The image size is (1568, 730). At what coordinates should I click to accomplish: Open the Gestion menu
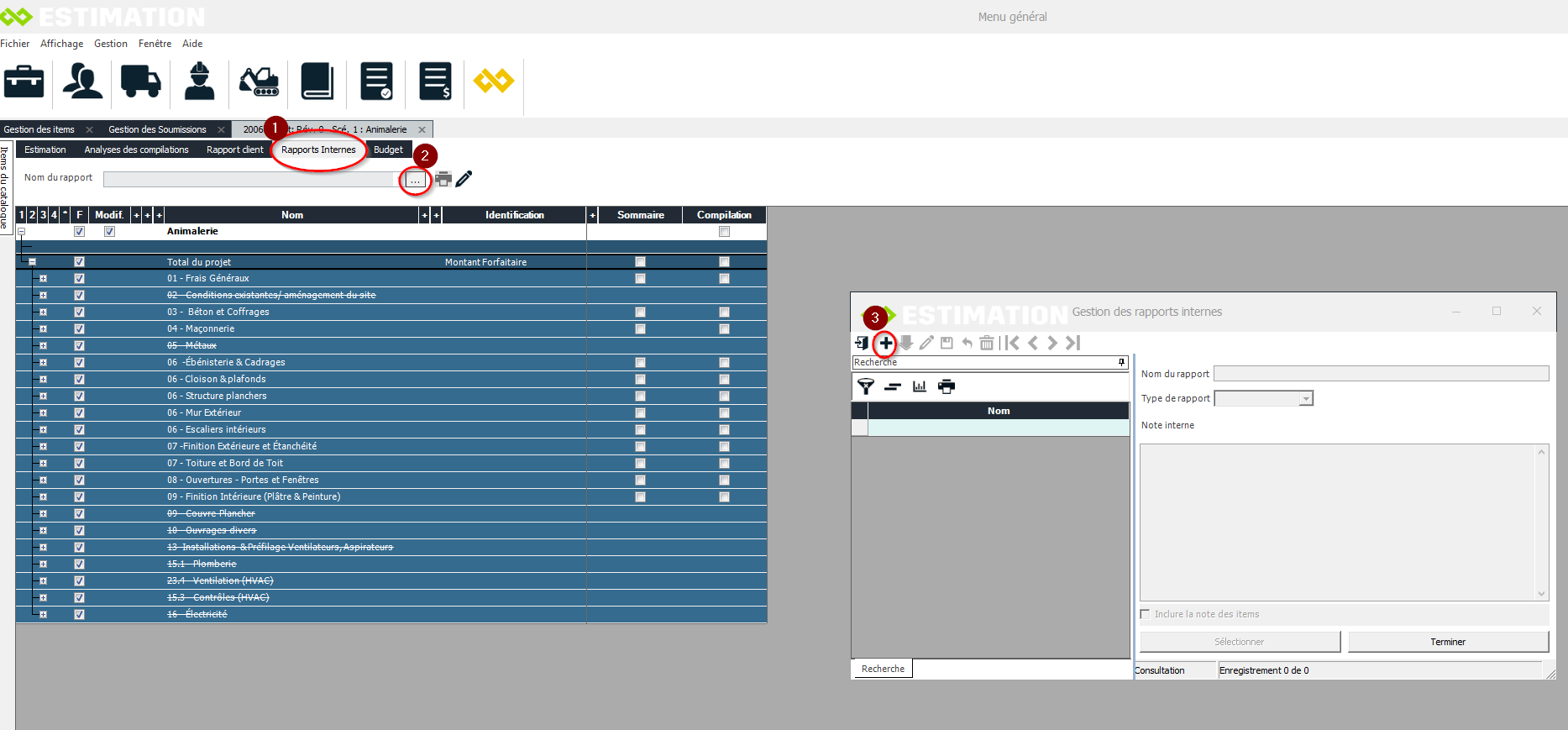click(x=110, y=44)
